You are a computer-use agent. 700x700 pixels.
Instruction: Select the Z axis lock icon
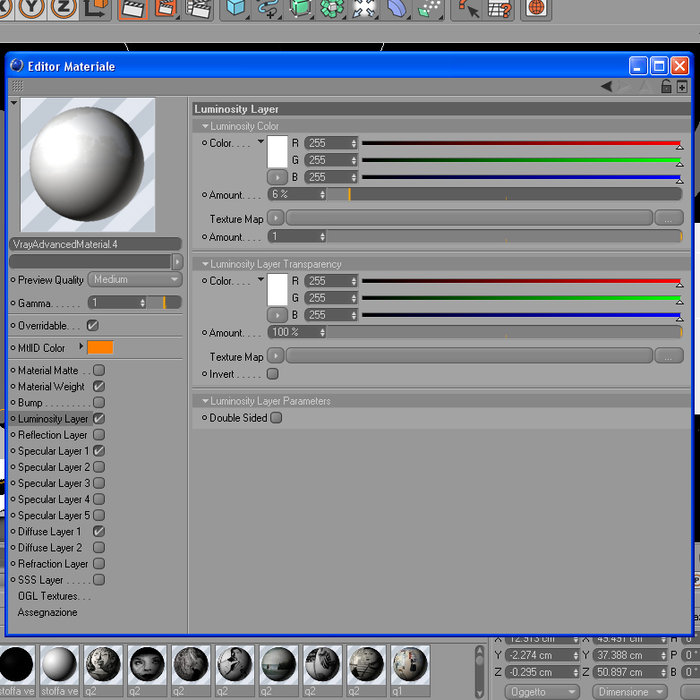pyautogui.click(x=63, y=8)
